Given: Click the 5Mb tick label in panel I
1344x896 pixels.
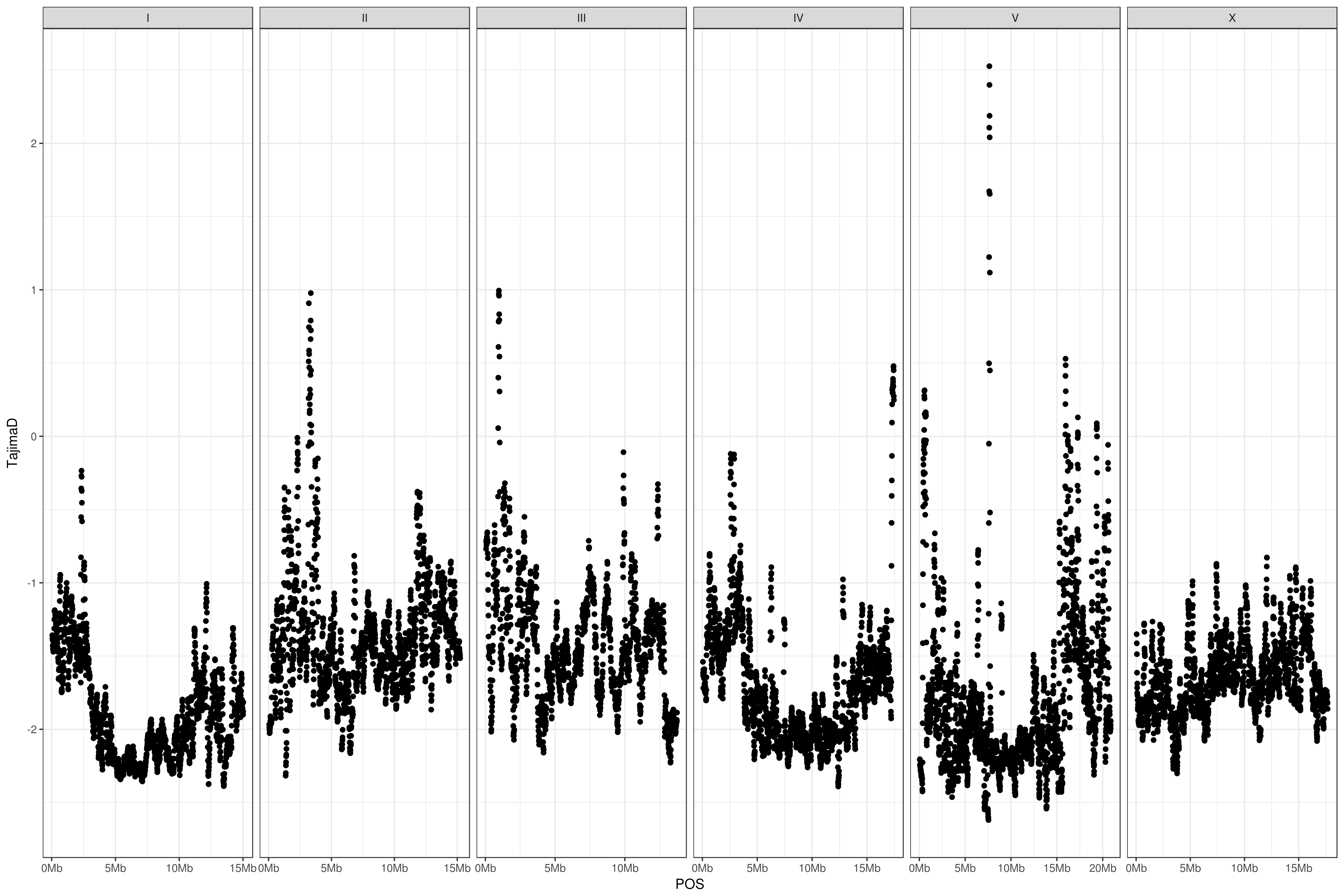Looking at the screenshot, I should [x=115, y=869].
